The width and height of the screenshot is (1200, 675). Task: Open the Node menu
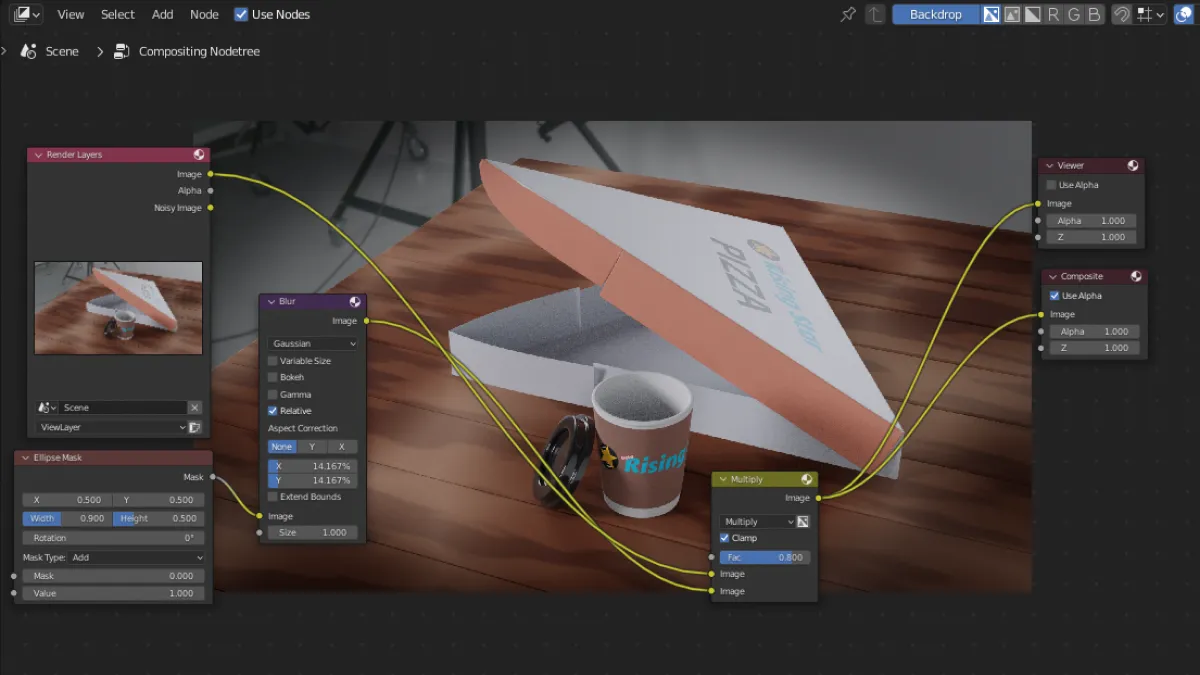tap(204, 14)
